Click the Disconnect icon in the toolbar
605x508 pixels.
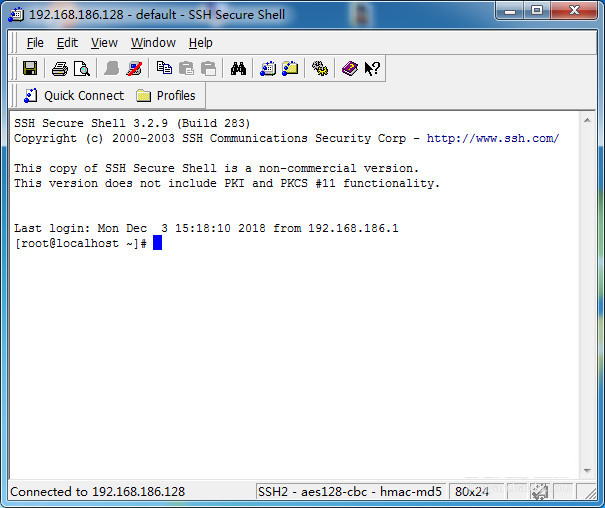coord(134,69)
